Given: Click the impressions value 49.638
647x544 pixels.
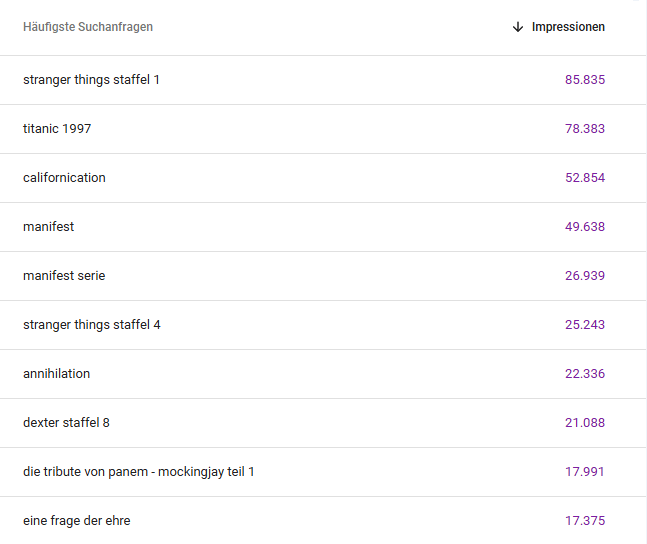Looking at the screenshot, I should point(585,227).
